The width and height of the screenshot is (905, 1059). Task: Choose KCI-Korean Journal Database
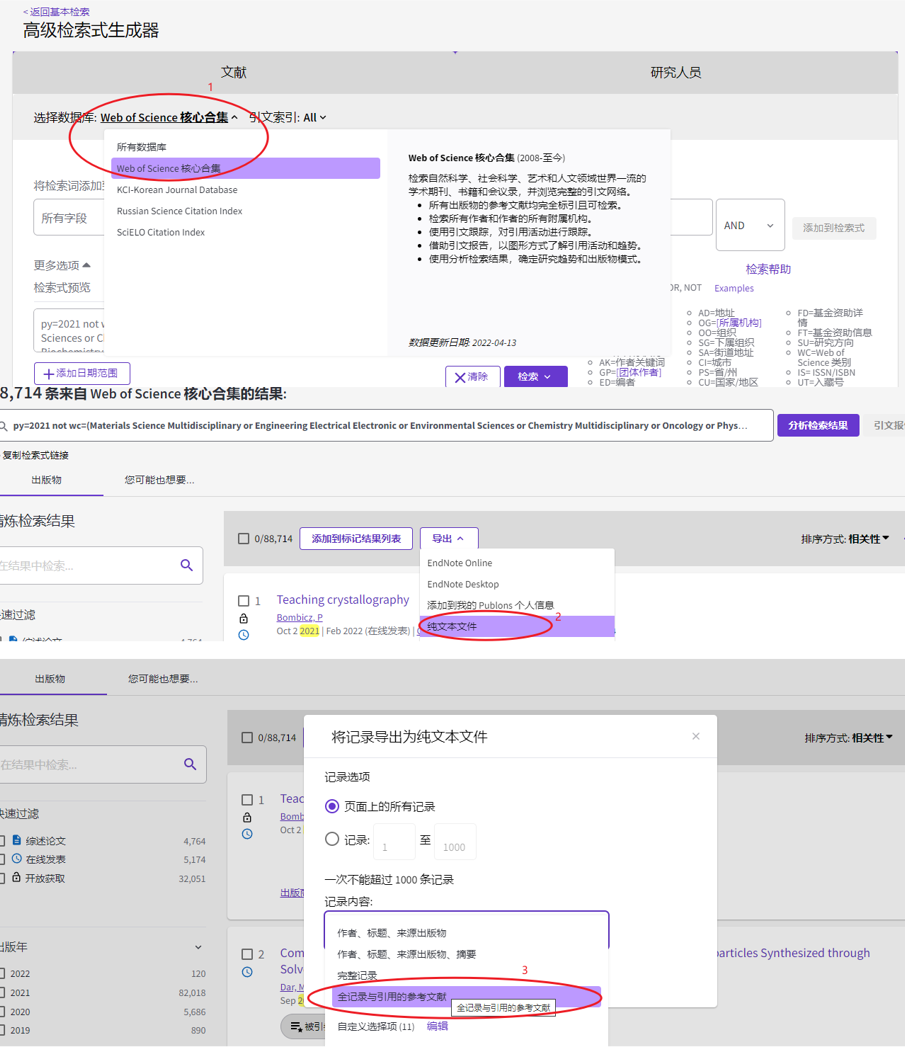point(246,190)
